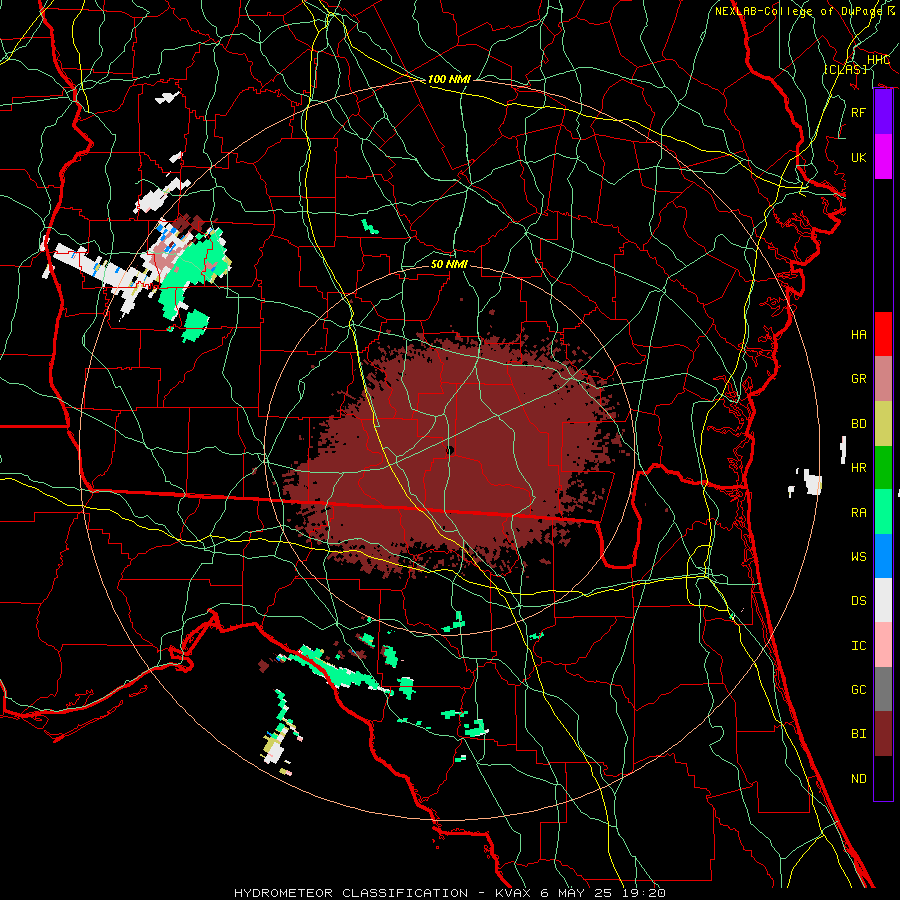Click the GR pink-brown legend swatch
Screen dimensions: 900x900
883,379
